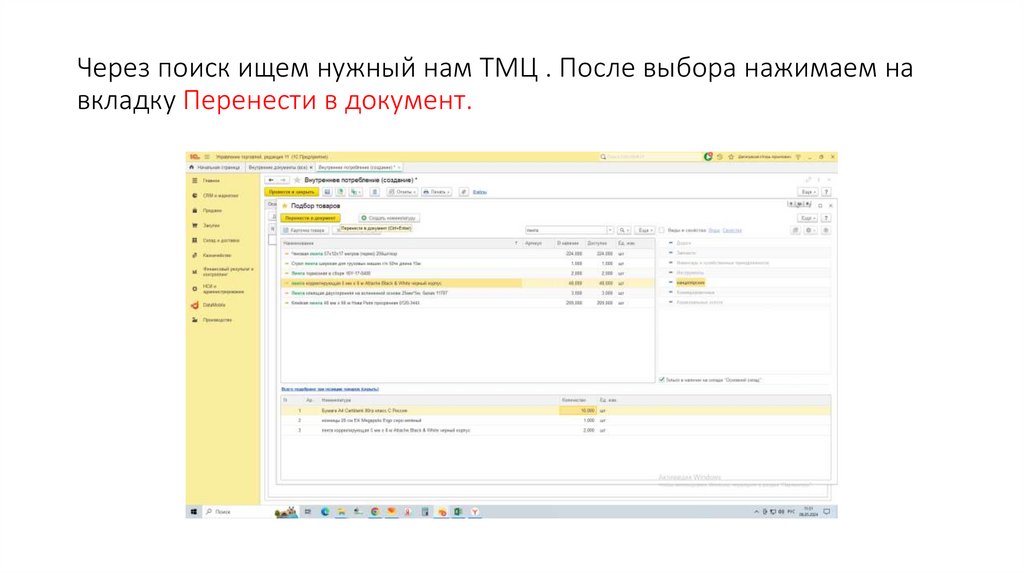Screen dimensions: 1024x574
Task: Open the DataMobile sidebar section
Action: 214,305
